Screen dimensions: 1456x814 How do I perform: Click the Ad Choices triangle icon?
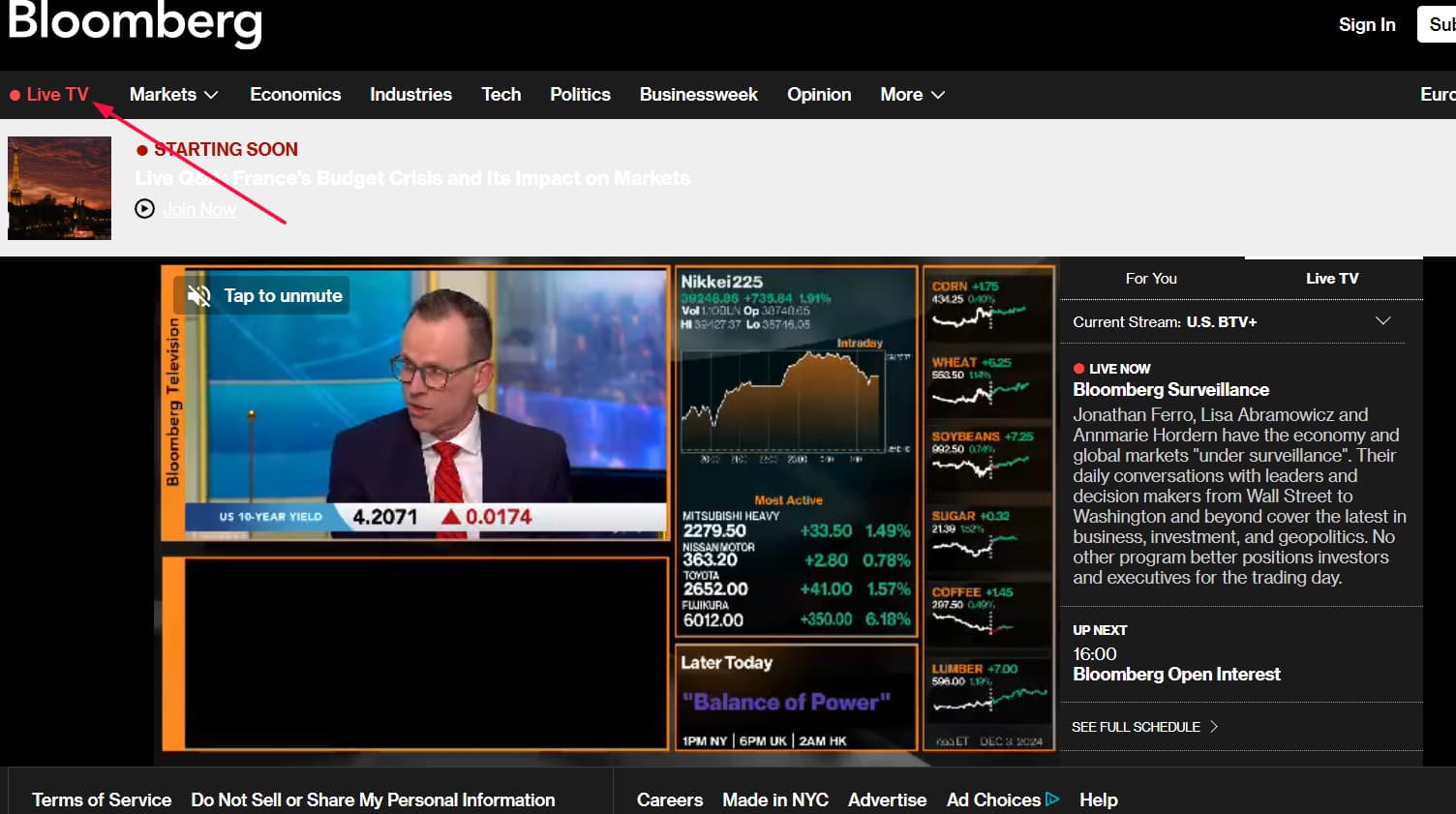1052,799
